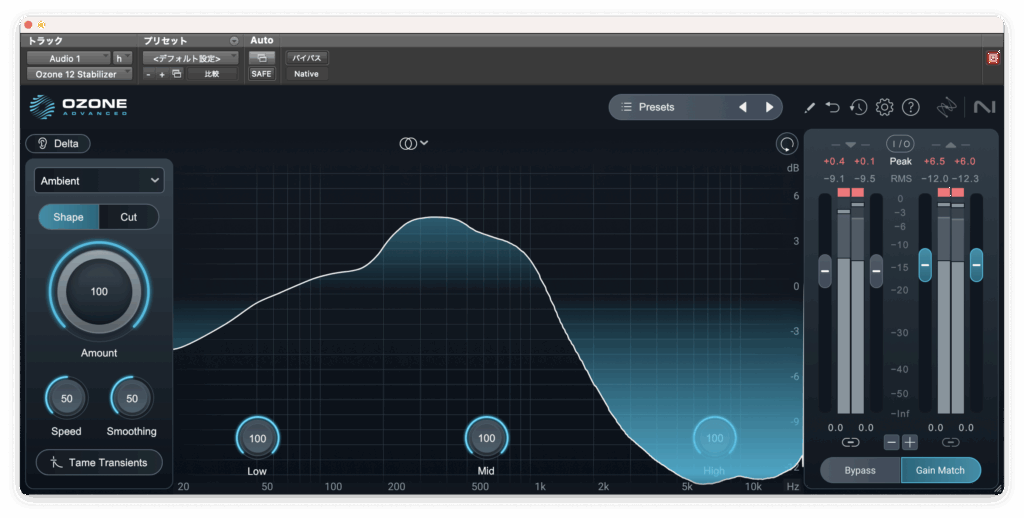Open the Ambient genre dropdown
Image resolution: width=1024 pixels, height=518 pixels.
[99, 181]
